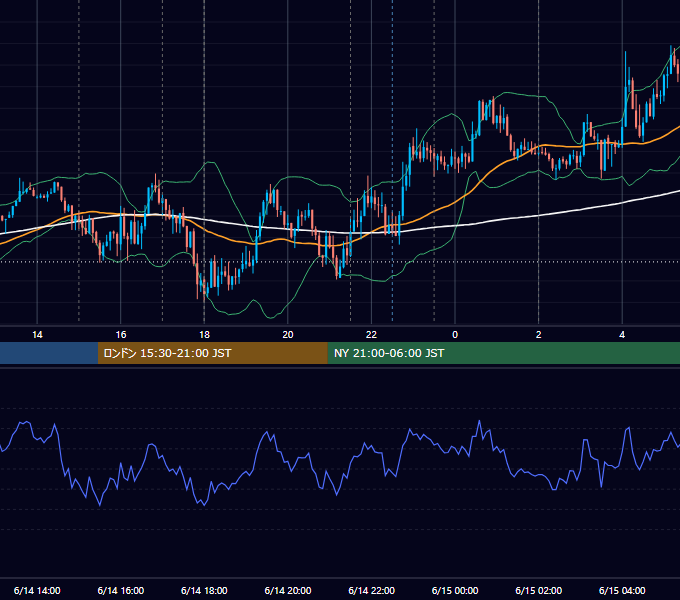Screen dimensions: 680x600
Task: Click the London 15:30-21:00 JST session bar
Action: (212, 353)
